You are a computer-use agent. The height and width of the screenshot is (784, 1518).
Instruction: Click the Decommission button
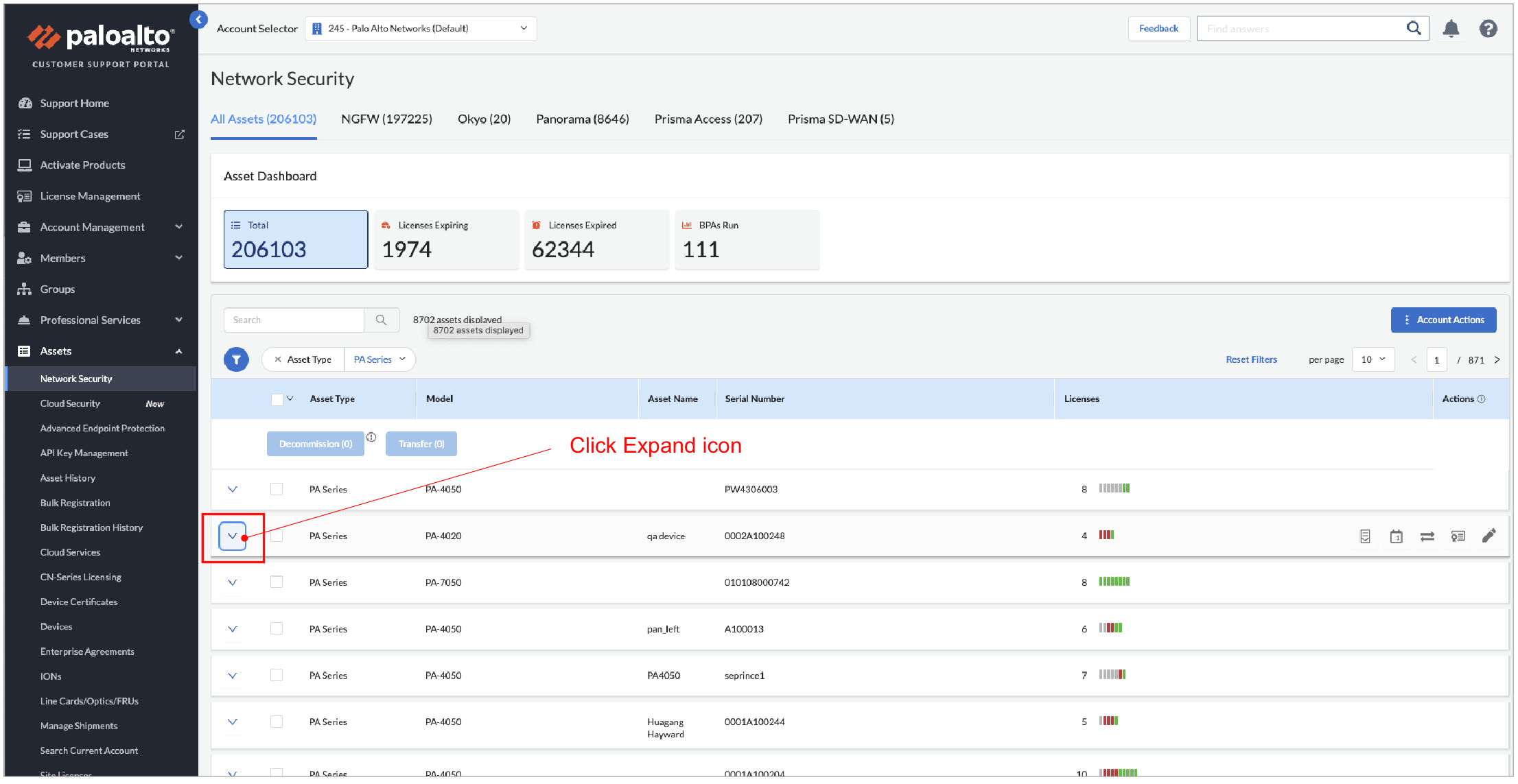[x=313, y=443]
